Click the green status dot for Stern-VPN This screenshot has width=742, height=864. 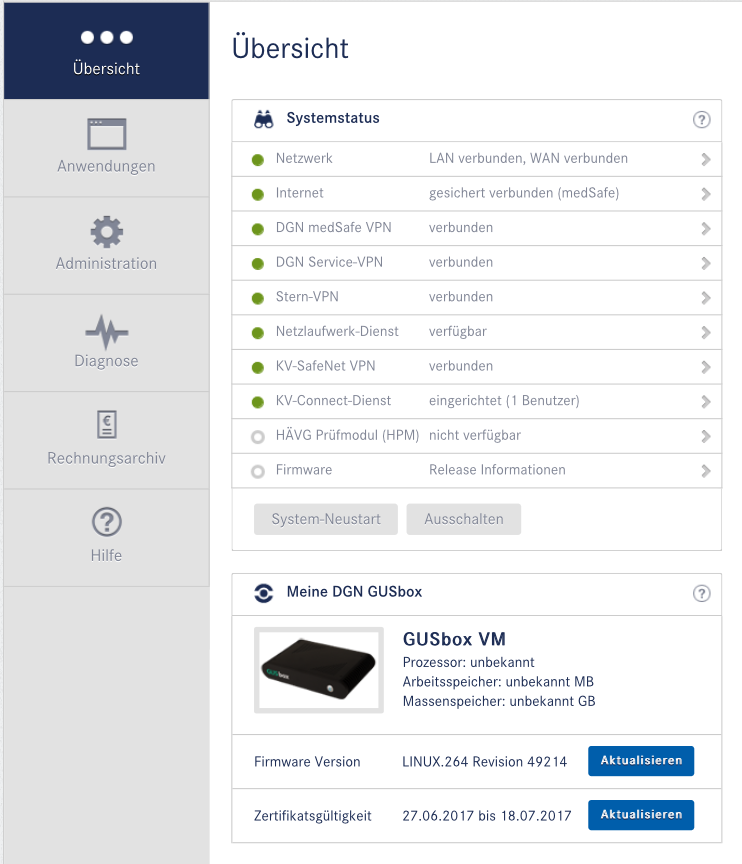tap(257, 299)
